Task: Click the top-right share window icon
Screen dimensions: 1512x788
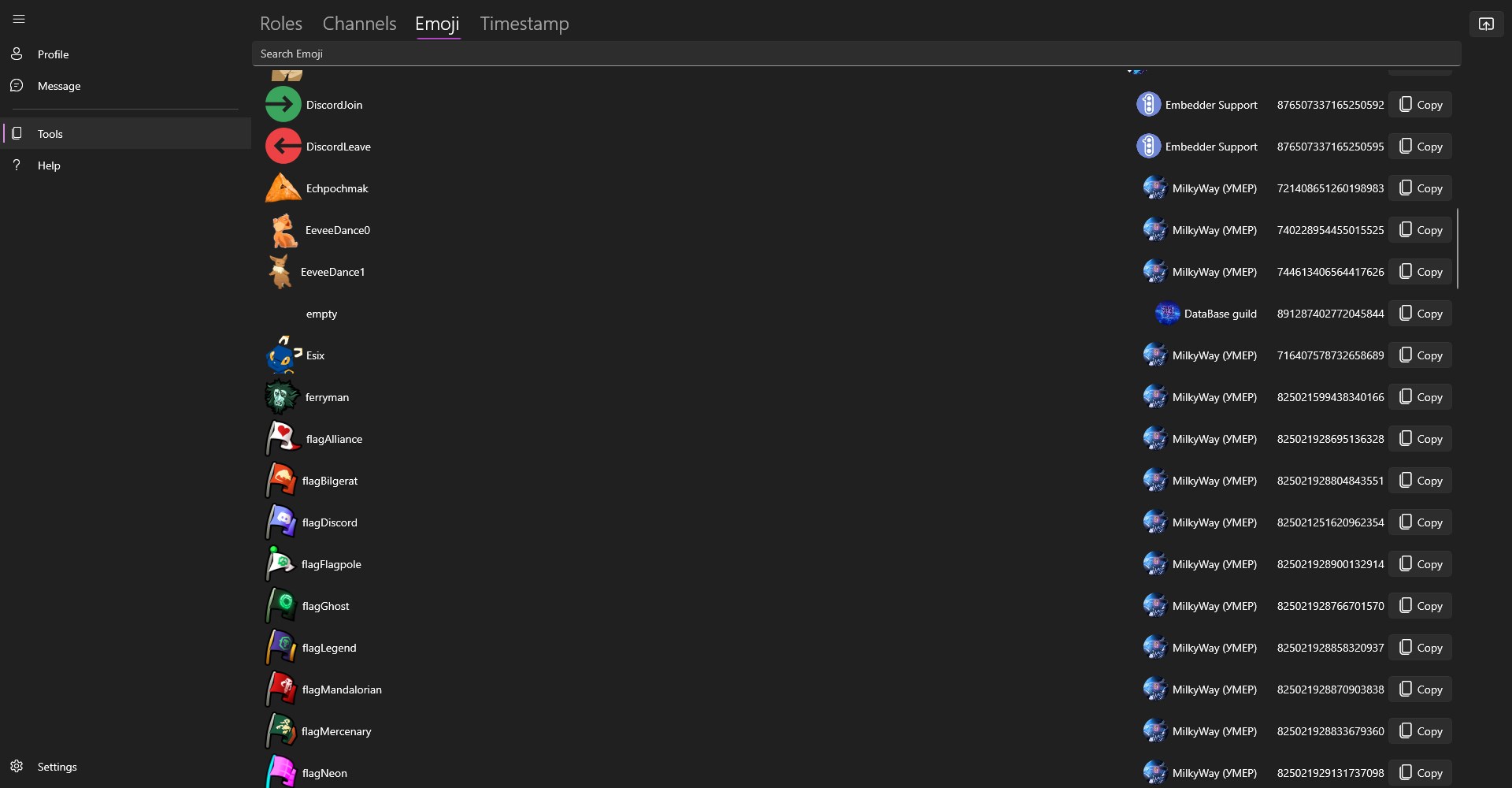Action: pos(1486,24)
